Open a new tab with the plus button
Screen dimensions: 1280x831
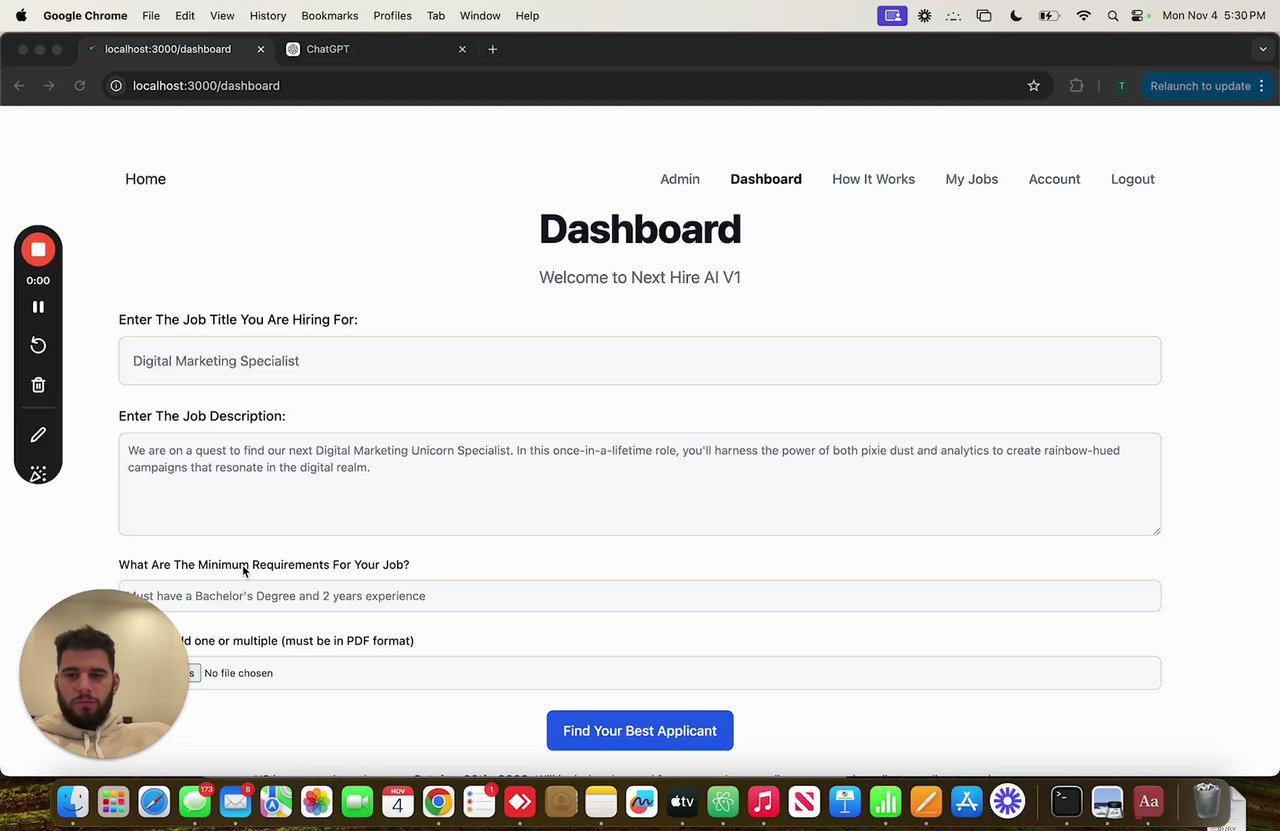492,49
